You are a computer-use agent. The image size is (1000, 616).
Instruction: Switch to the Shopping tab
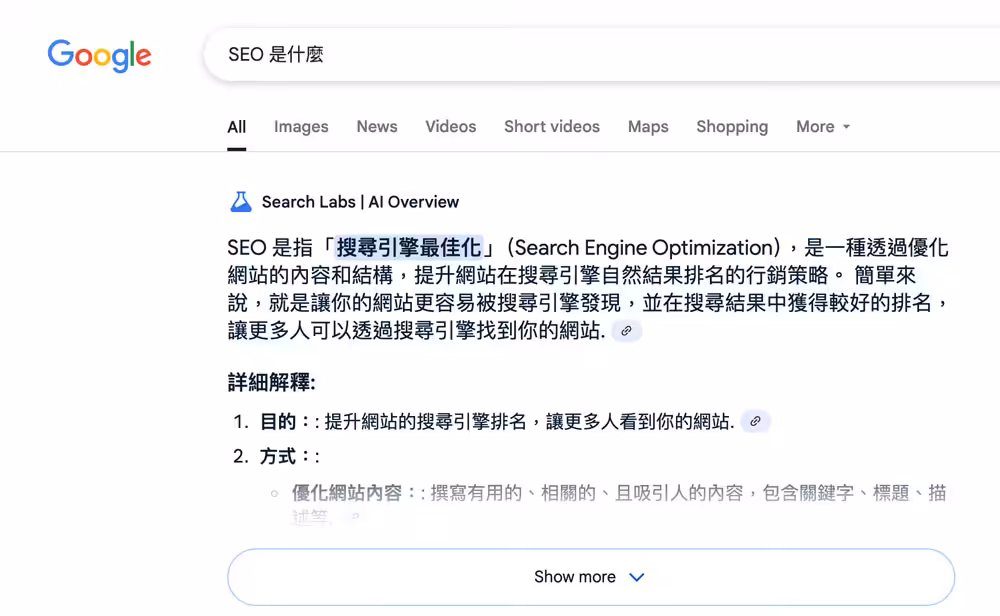732,127
